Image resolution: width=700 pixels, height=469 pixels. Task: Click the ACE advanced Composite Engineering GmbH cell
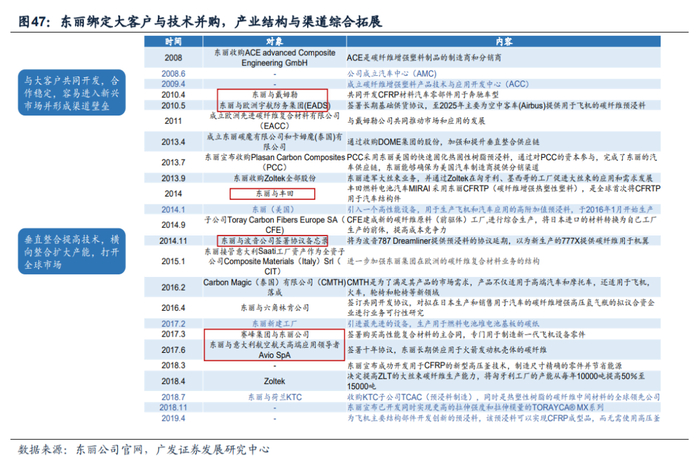click(275, 58)
